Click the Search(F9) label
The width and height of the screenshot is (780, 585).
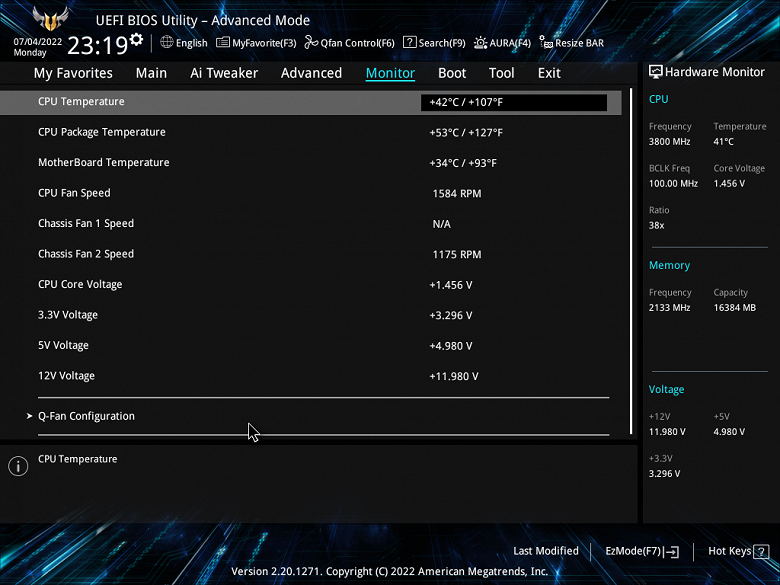442,43
